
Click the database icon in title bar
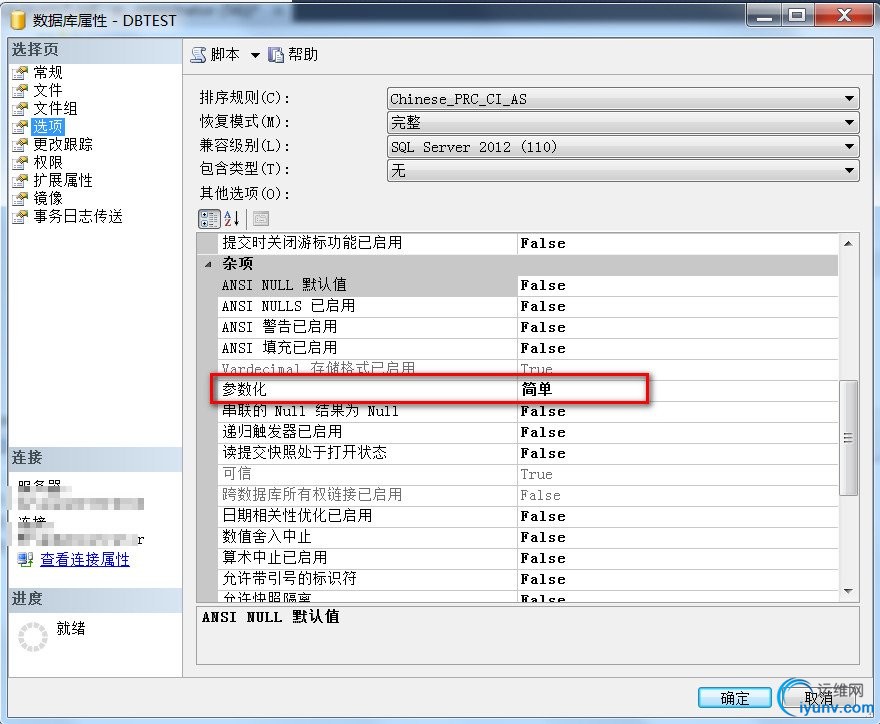click(19, 20)
